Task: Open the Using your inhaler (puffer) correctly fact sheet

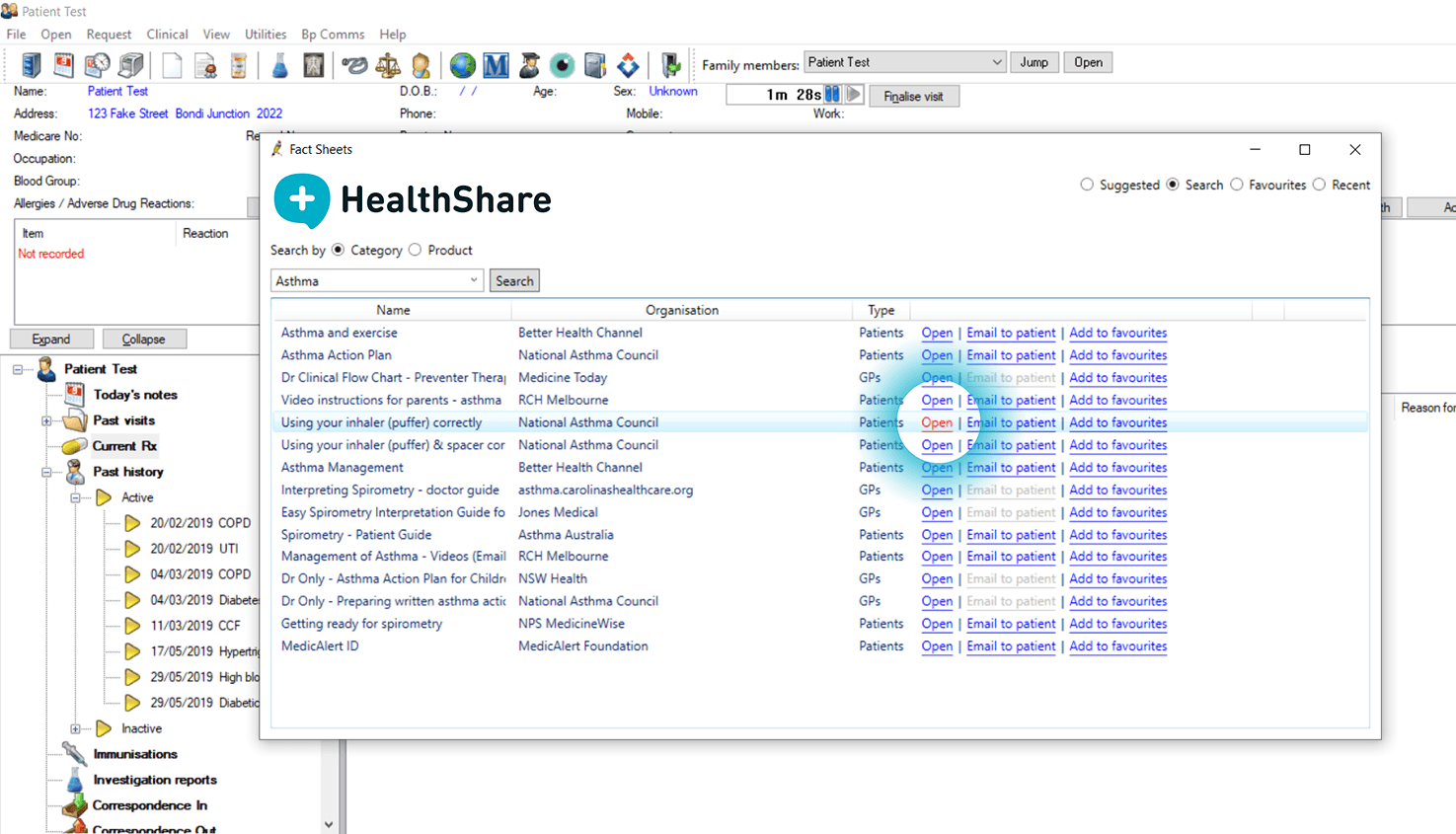Action: pos(936,422)
